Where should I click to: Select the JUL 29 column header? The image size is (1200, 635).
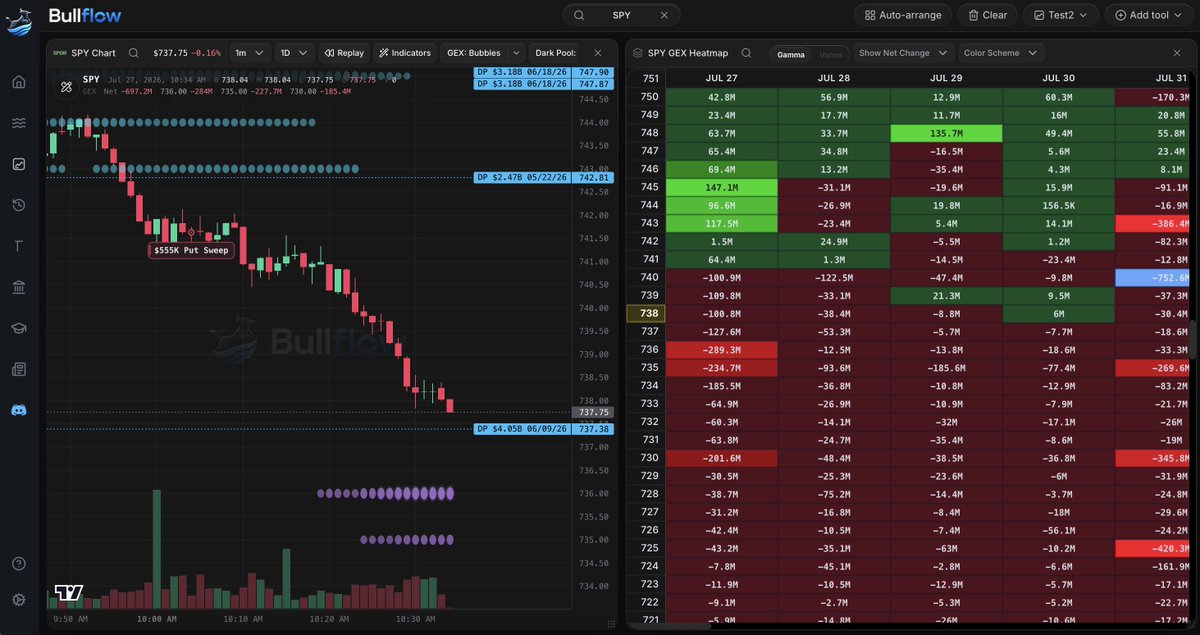[945, 78]
